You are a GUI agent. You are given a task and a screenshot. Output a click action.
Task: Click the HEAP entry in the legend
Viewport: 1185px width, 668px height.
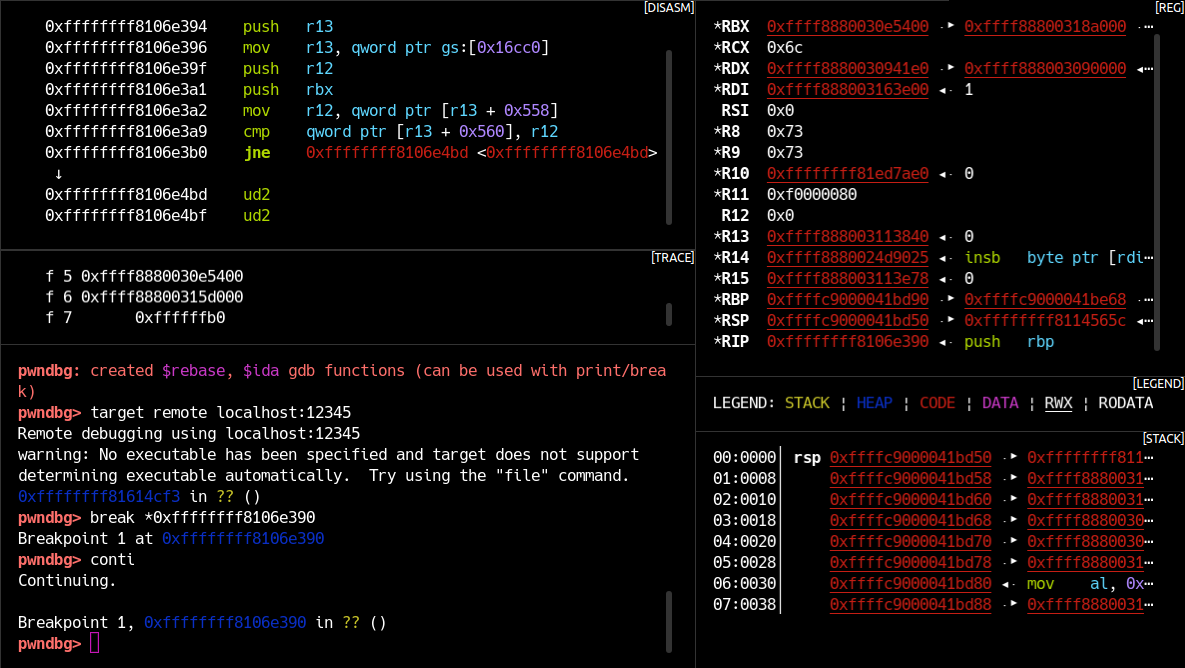click(874, 403)
